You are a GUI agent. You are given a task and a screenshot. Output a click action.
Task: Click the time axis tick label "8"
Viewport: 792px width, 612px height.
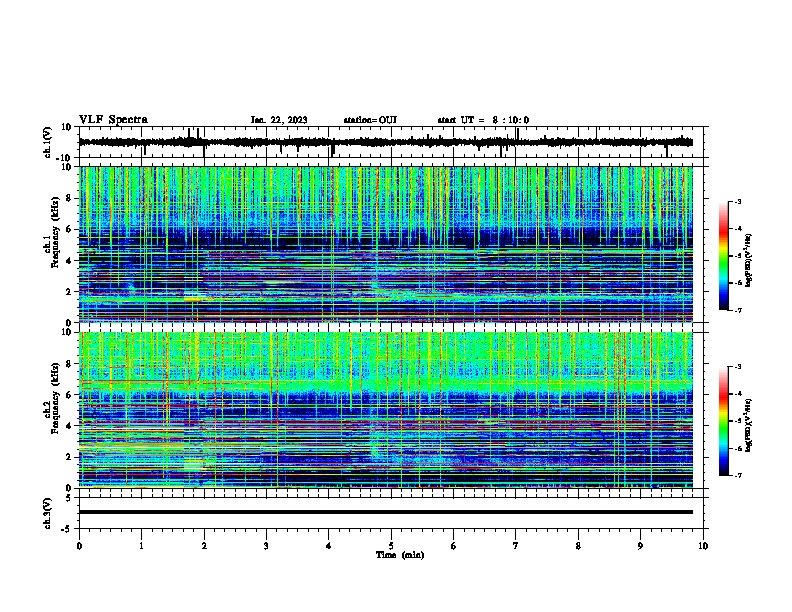point(578,546)
